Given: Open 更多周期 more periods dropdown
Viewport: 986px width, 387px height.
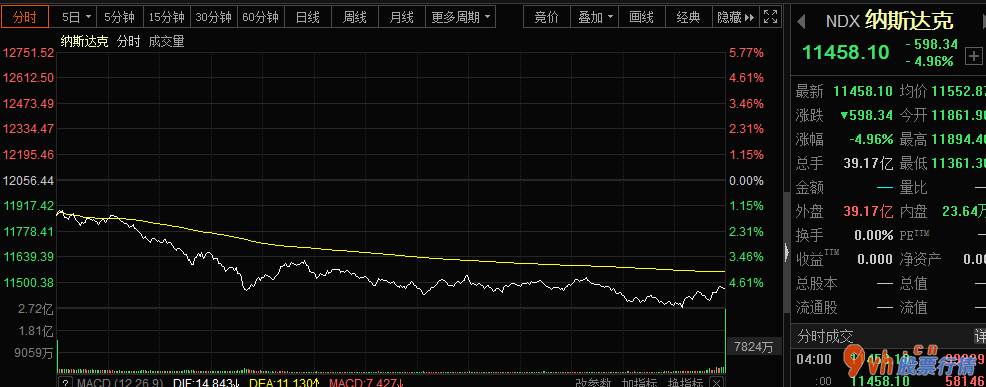Looking at the screenshot, I should point(461,17).
